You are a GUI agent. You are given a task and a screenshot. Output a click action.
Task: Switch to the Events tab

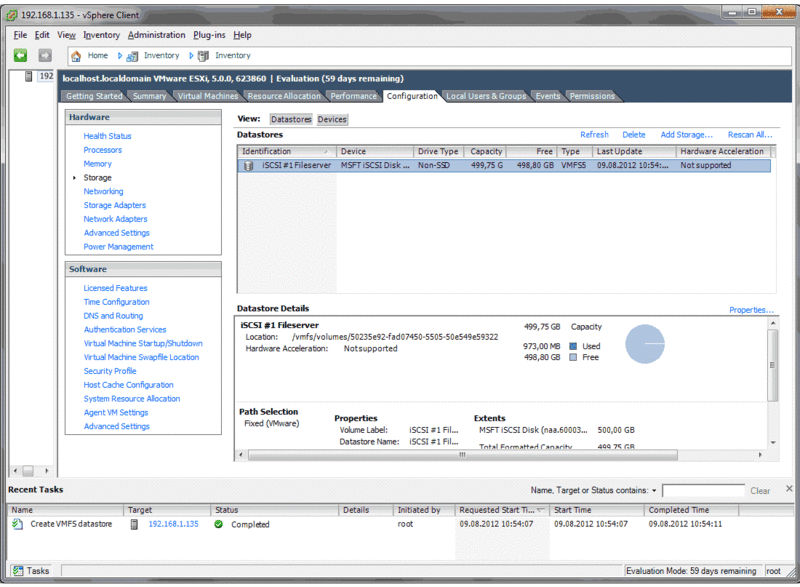pyautogui.click(x=548, y=96)
